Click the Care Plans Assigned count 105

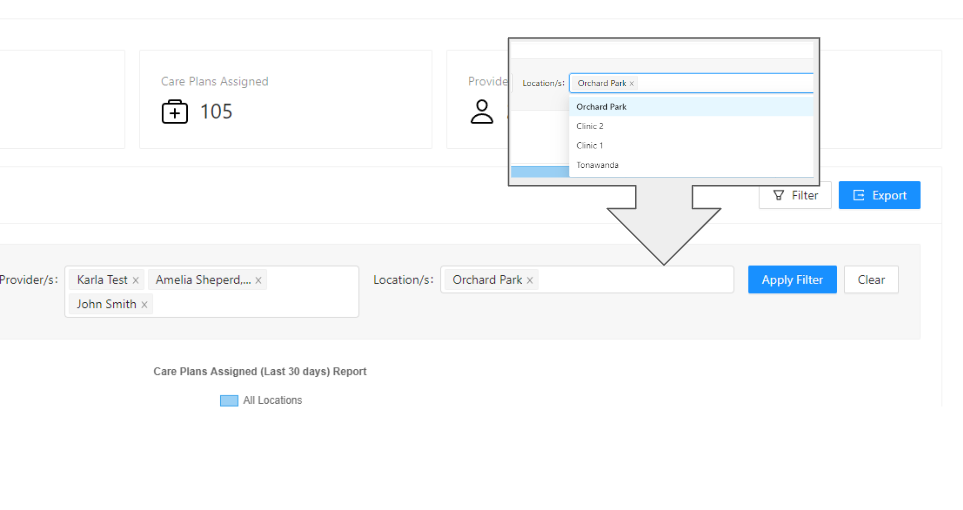[216, 112]
